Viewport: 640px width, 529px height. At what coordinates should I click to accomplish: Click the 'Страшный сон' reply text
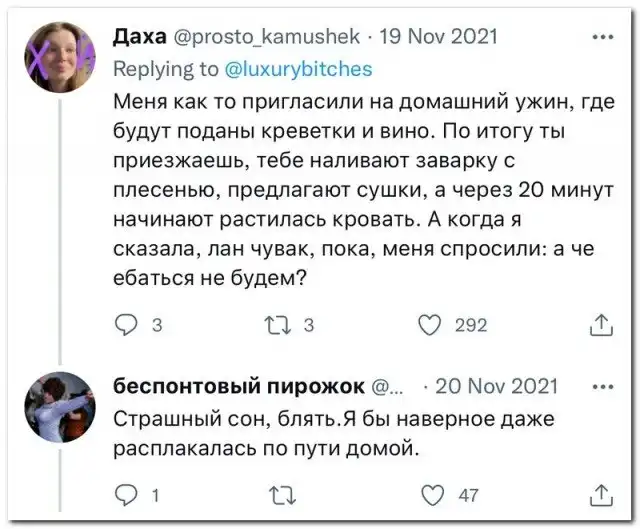330,432
